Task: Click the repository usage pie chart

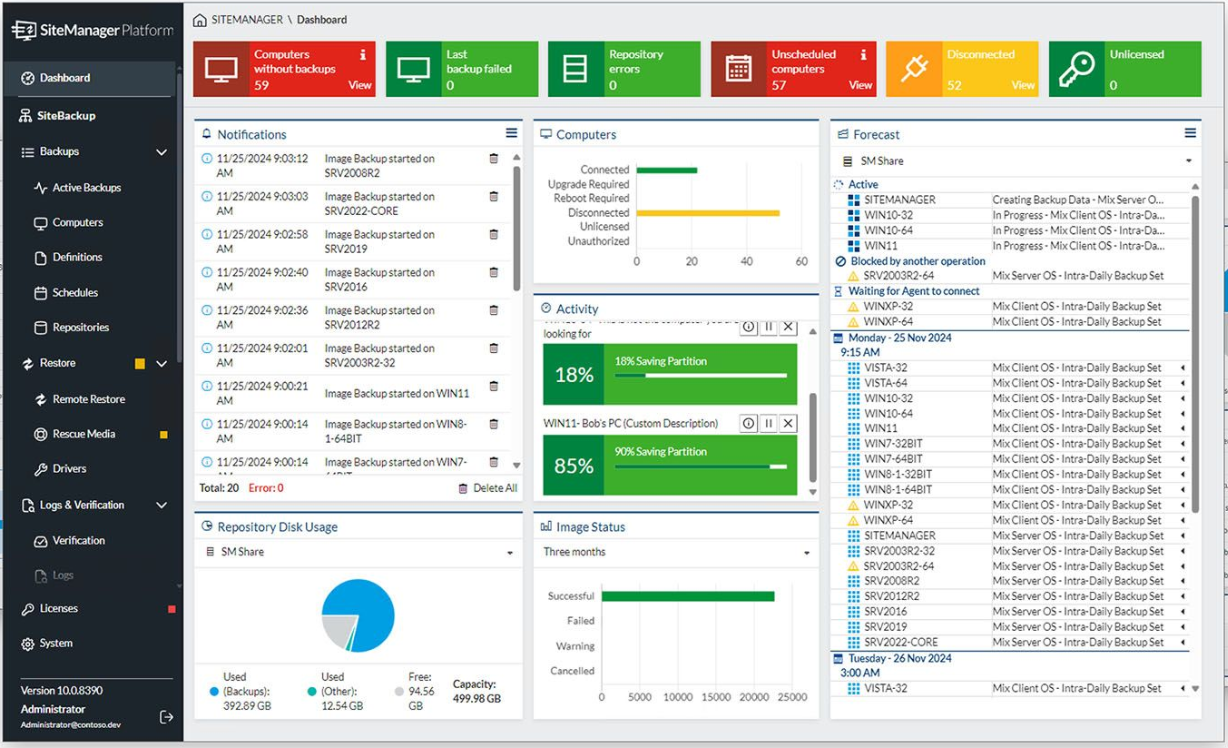Action: click(x=358, y=616)
